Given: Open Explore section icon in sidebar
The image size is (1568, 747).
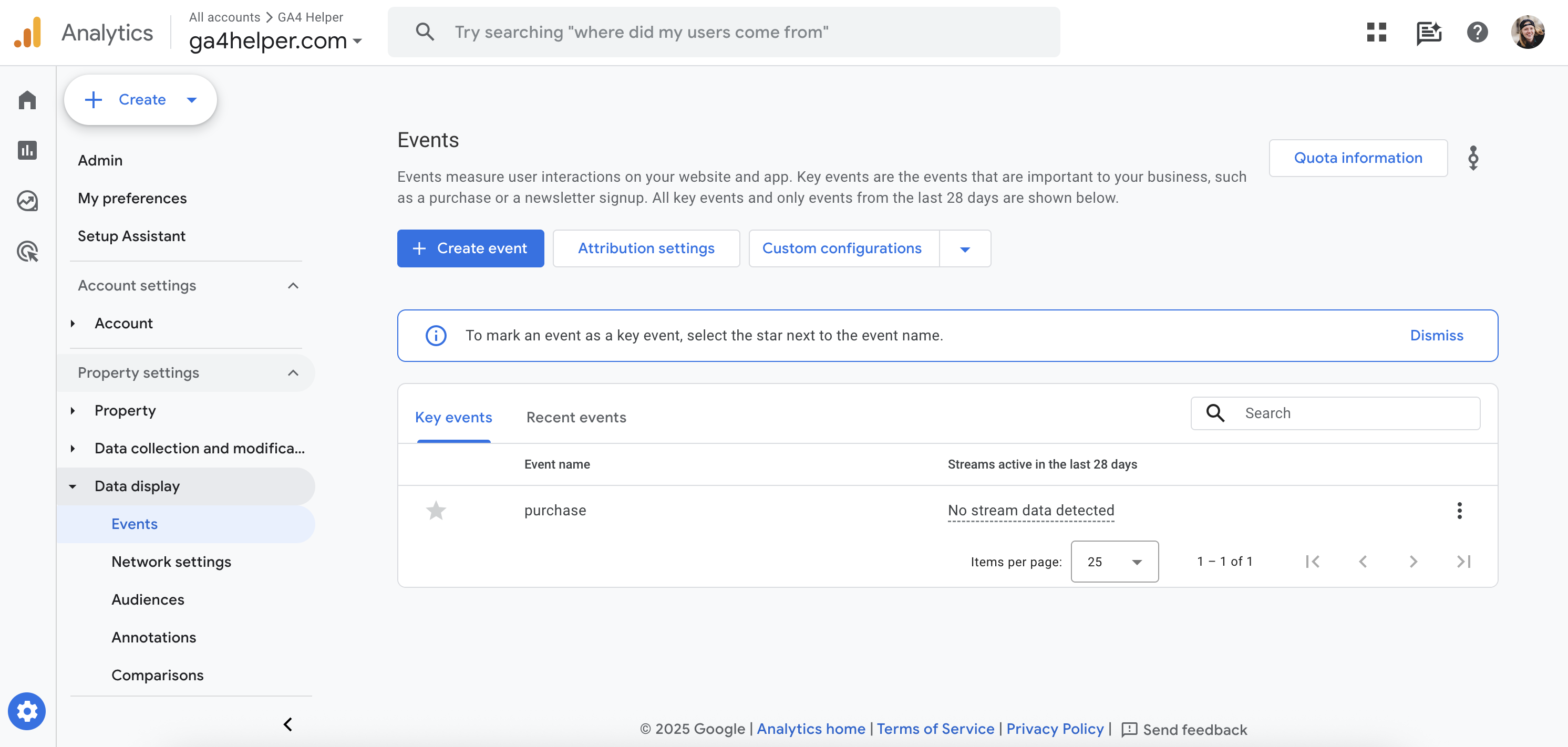Looking at the screenshot, I should tap(27, 201).
